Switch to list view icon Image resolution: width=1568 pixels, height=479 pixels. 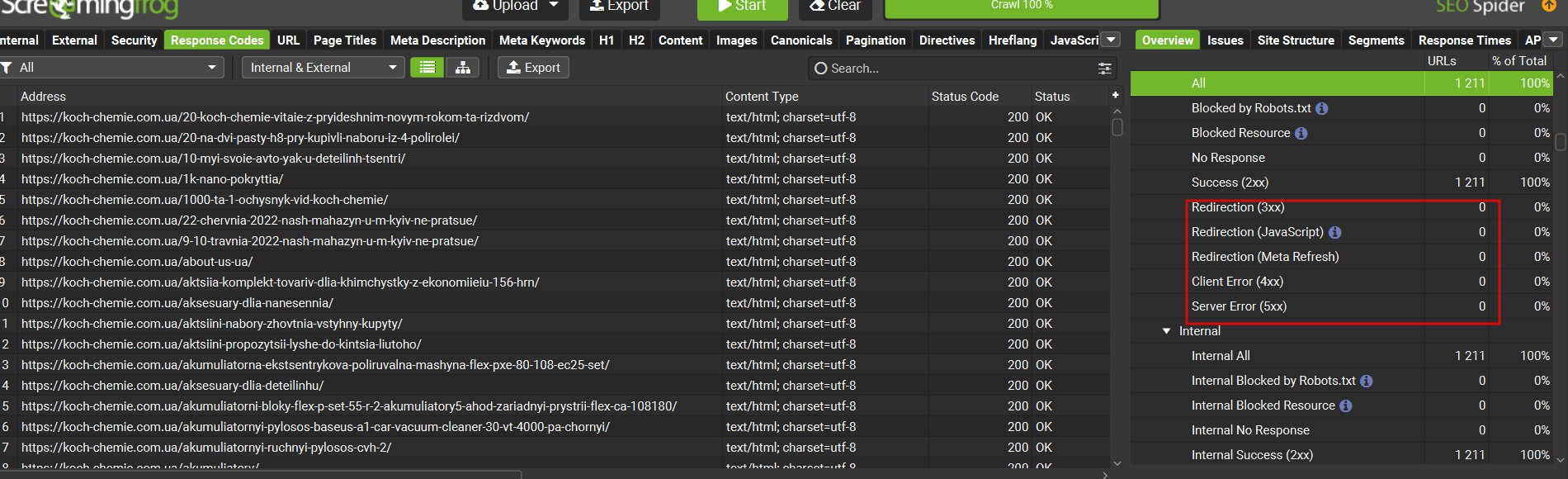[427, 68]
